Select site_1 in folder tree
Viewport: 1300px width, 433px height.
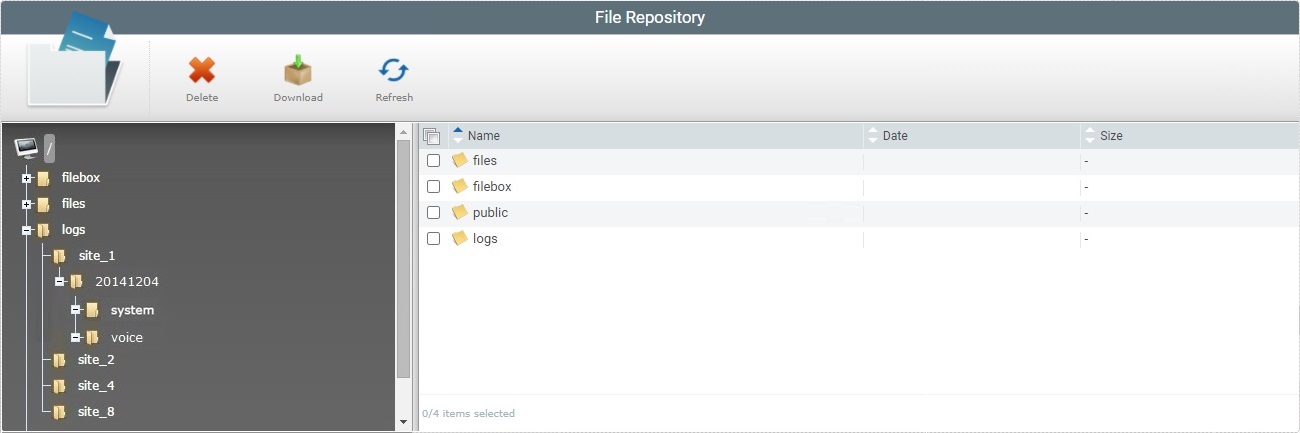coord(97,256)
